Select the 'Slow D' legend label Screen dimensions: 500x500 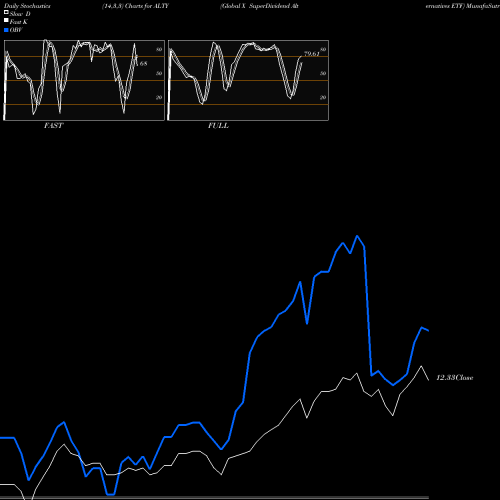tap(20, 14)
